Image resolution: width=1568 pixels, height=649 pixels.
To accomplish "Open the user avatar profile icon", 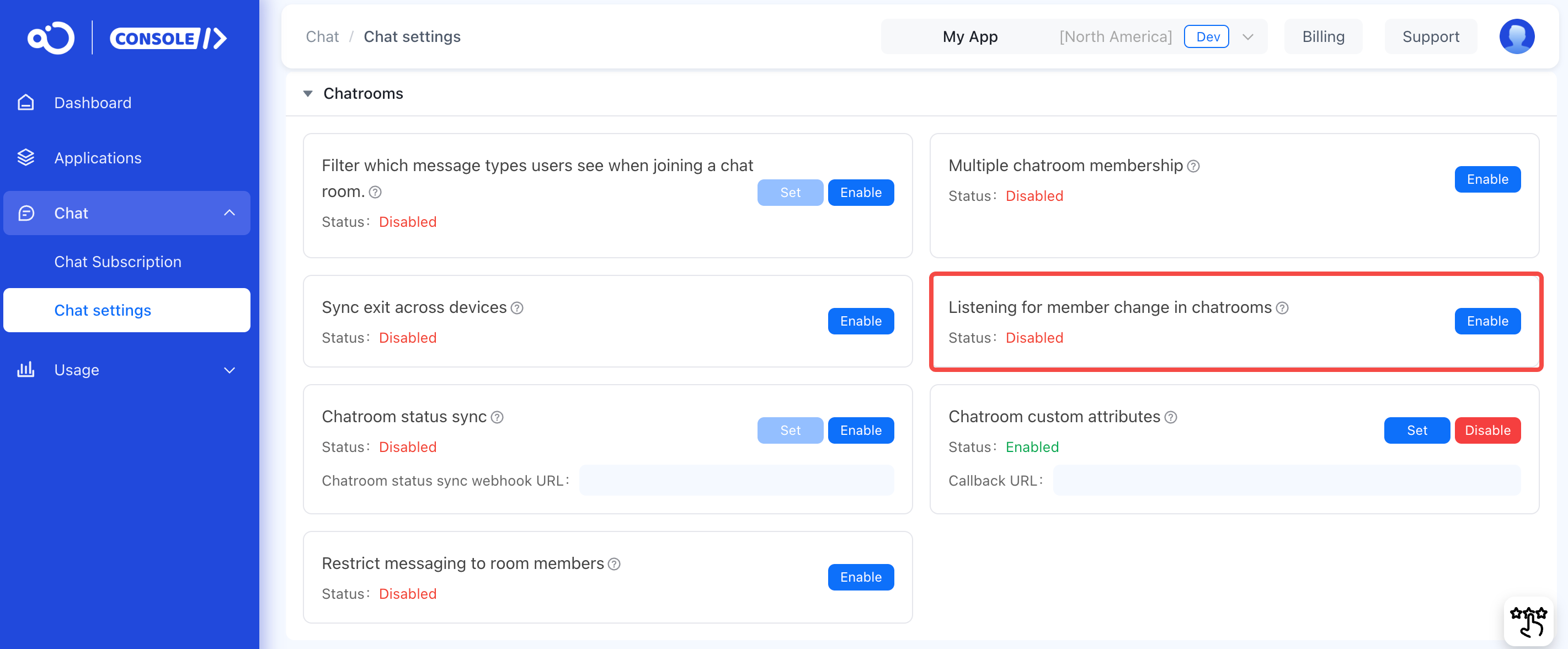I will coord(1516,36).
